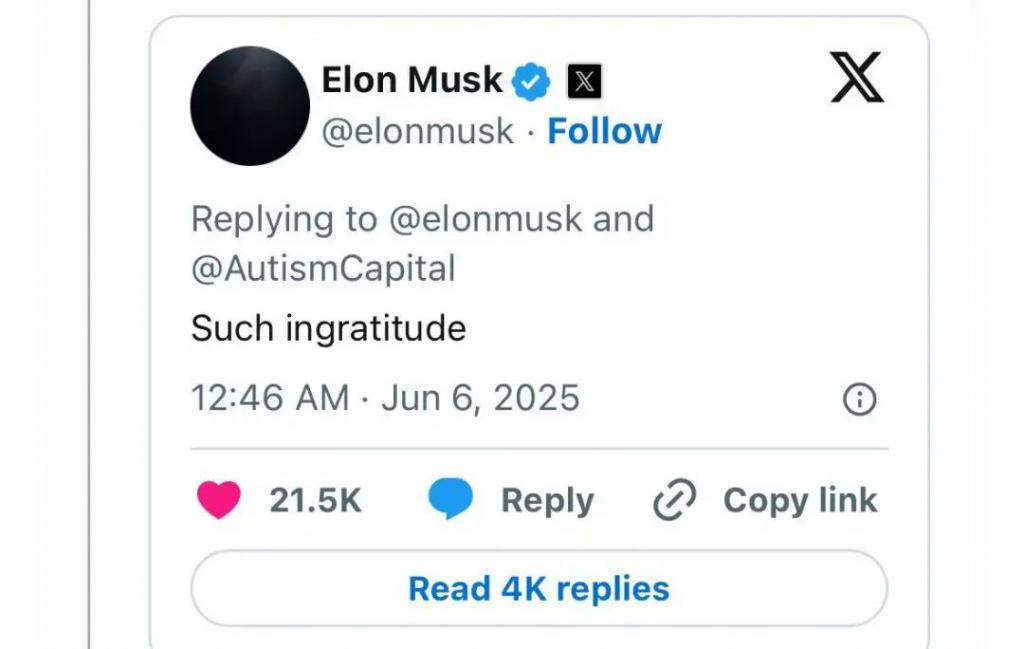Click the small X affiliation badge beside name

pos(585,82)
